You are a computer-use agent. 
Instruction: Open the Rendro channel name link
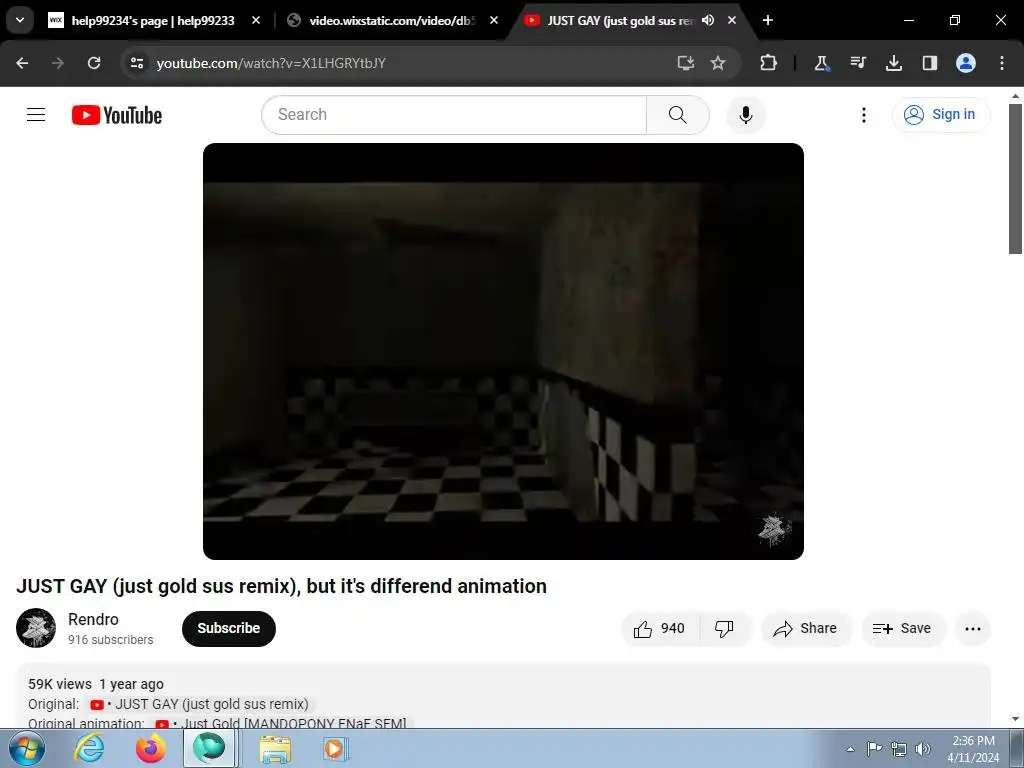[x=93, y=619]
